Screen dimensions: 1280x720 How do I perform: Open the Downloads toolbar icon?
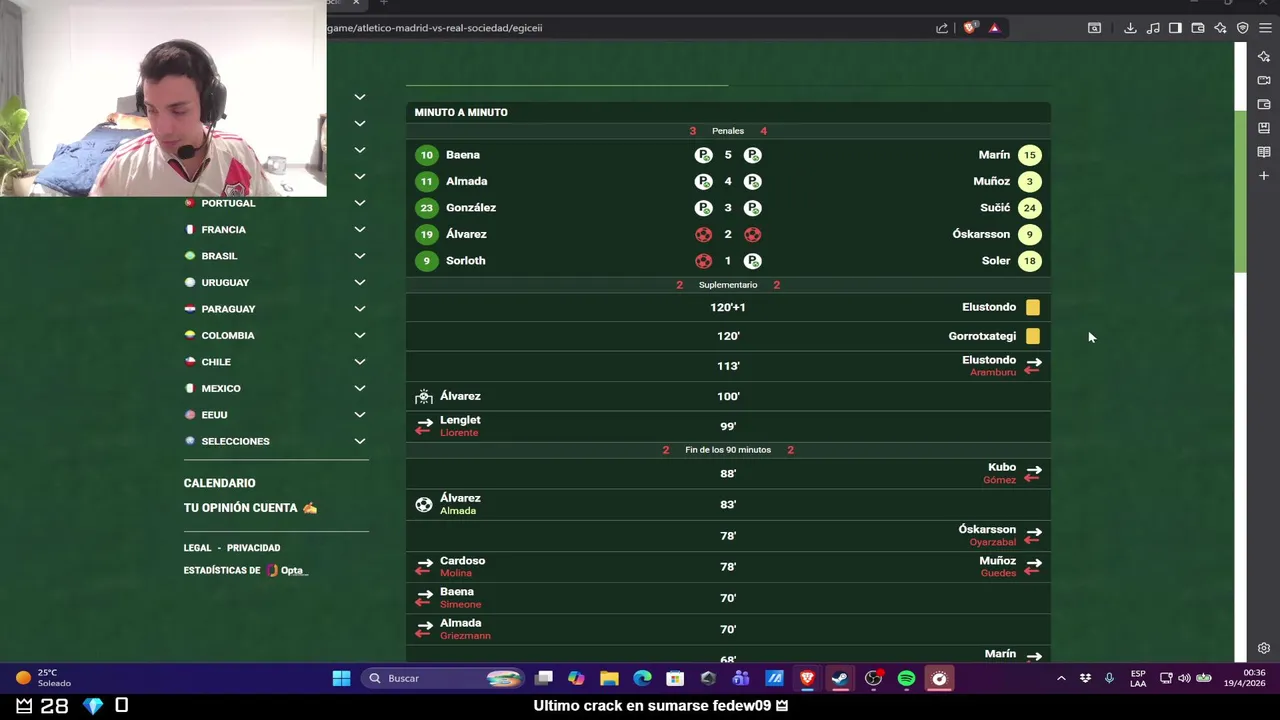(1130, 28)
